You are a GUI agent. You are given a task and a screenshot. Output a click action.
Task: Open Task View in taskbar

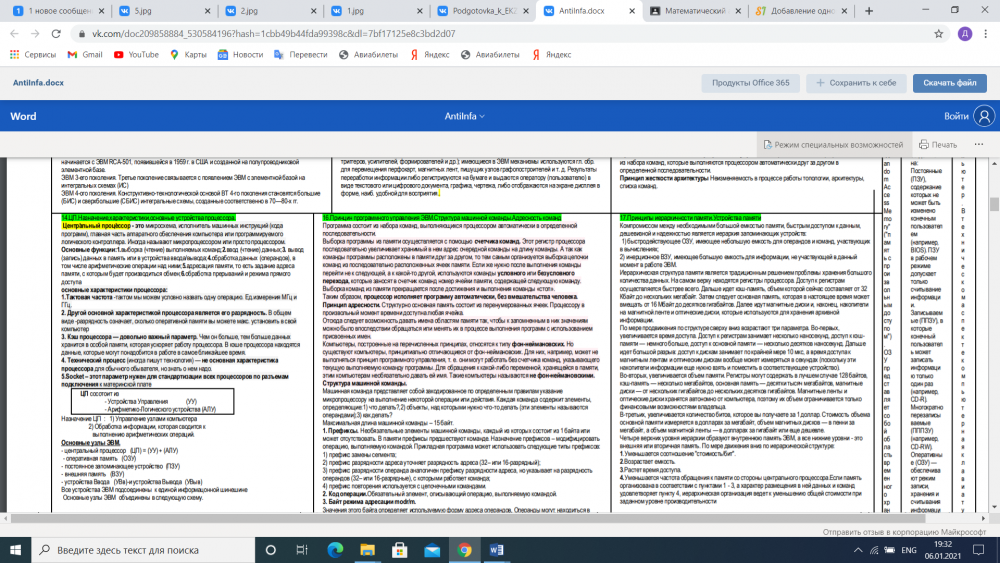[302, 550]
